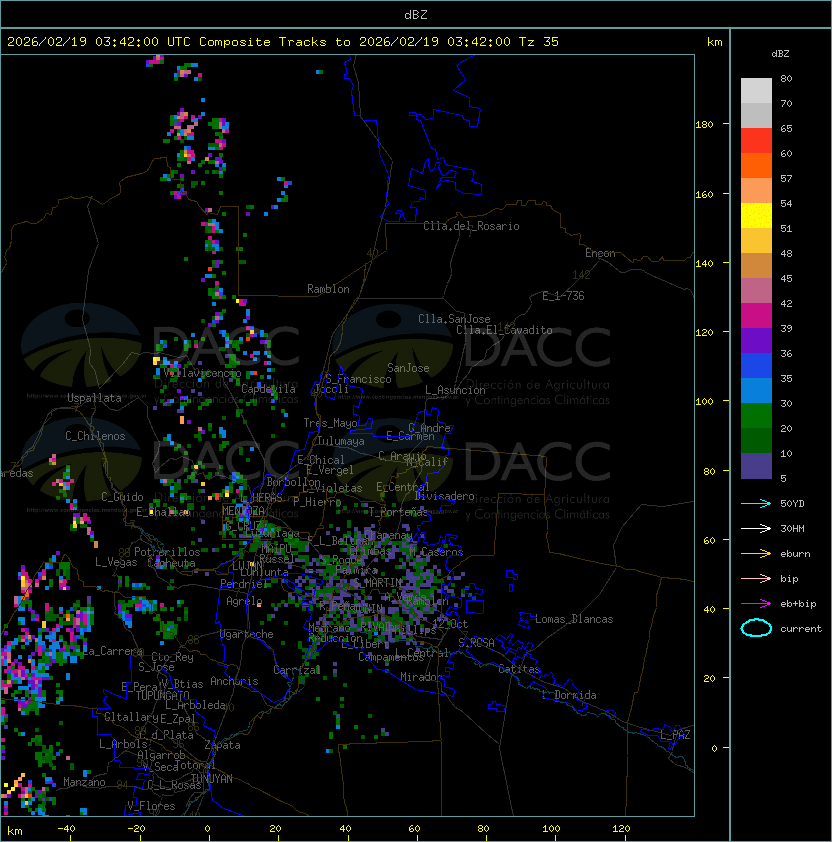Select the light gray 70–80 dBZ swatch

click(x=756, y=91)
